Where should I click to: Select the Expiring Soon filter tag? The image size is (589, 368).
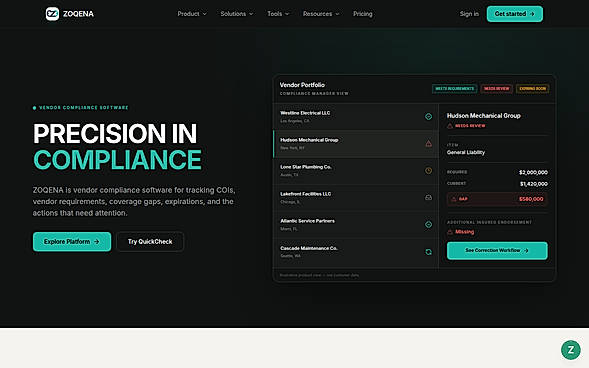(533, 89)
